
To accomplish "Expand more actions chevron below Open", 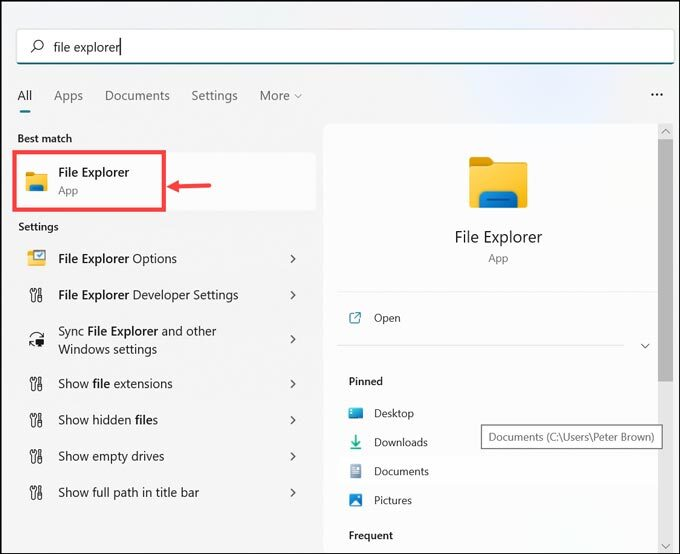I will [645, 346].
